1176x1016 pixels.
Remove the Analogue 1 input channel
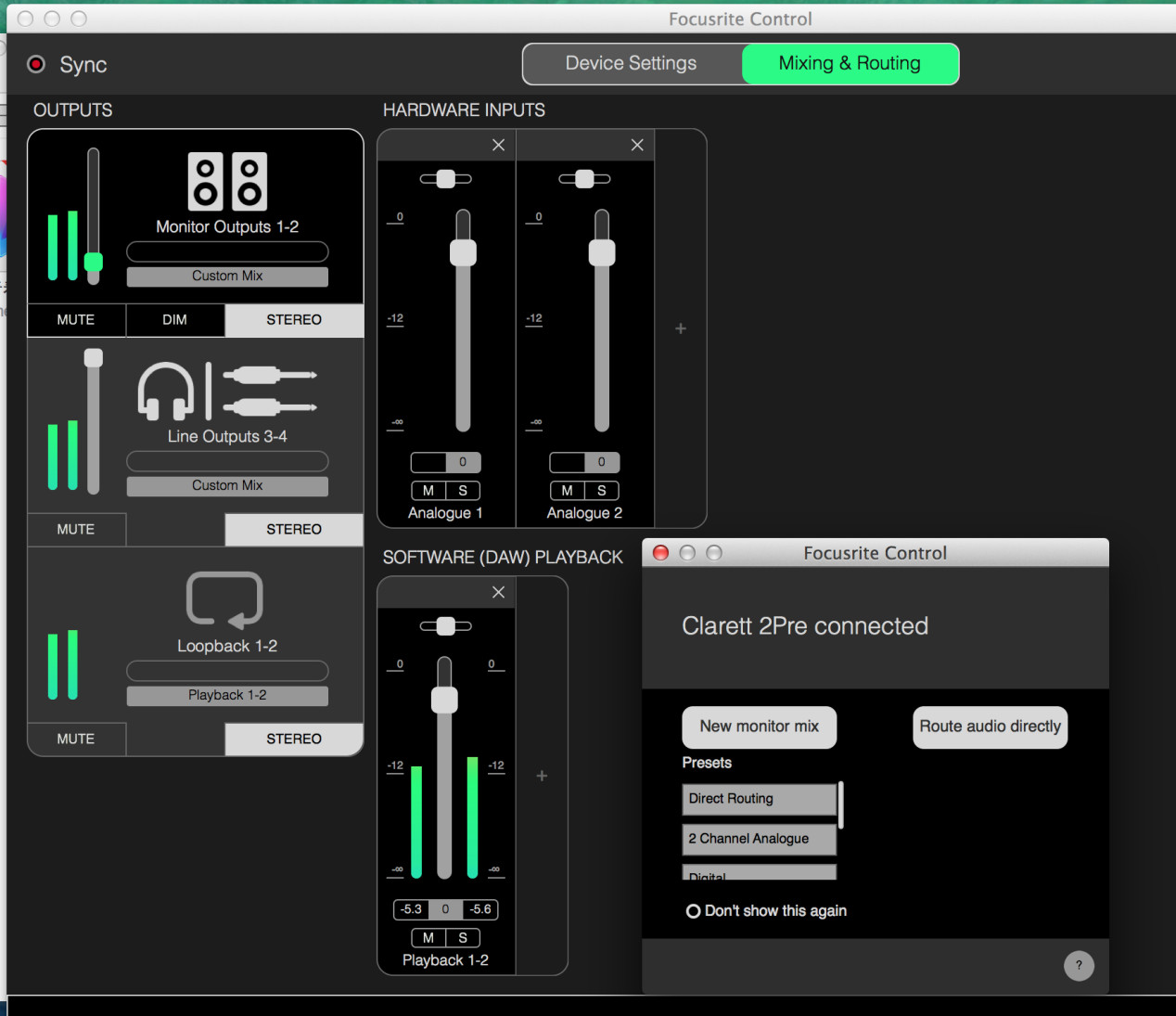[x=498, y=145]
